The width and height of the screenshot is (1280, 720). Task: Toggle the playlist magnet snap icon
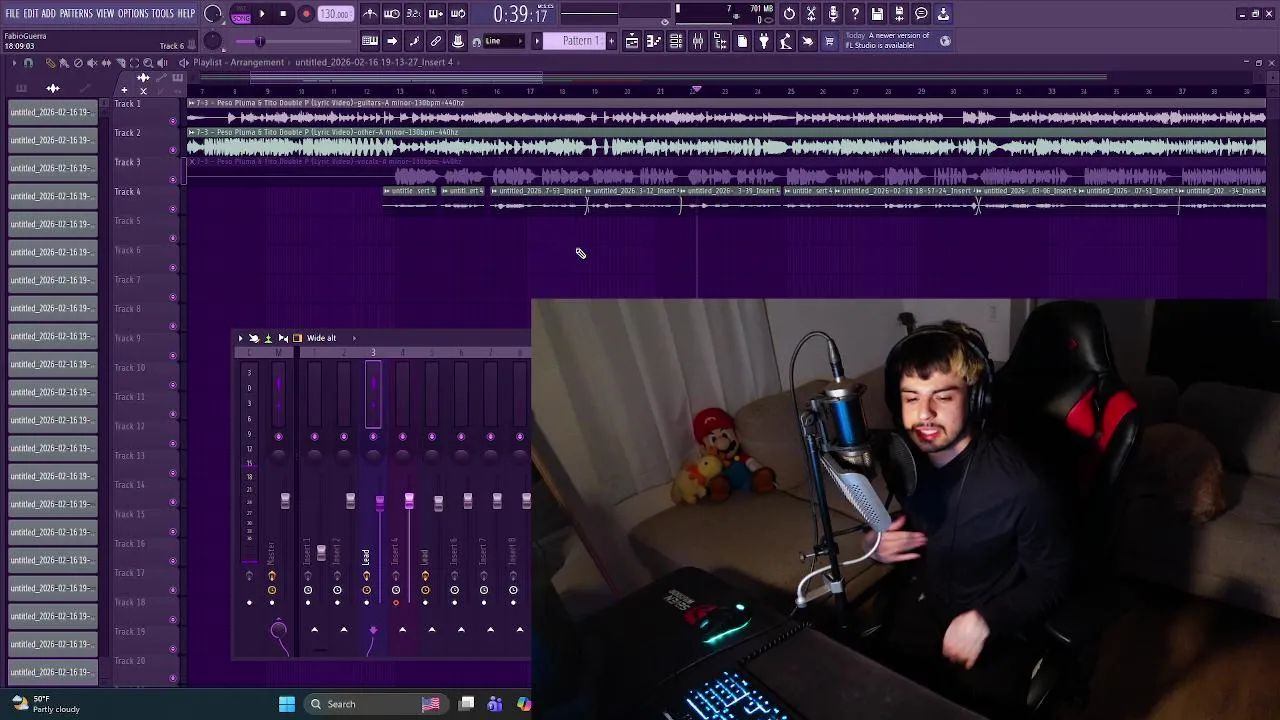tap(28, 63)
